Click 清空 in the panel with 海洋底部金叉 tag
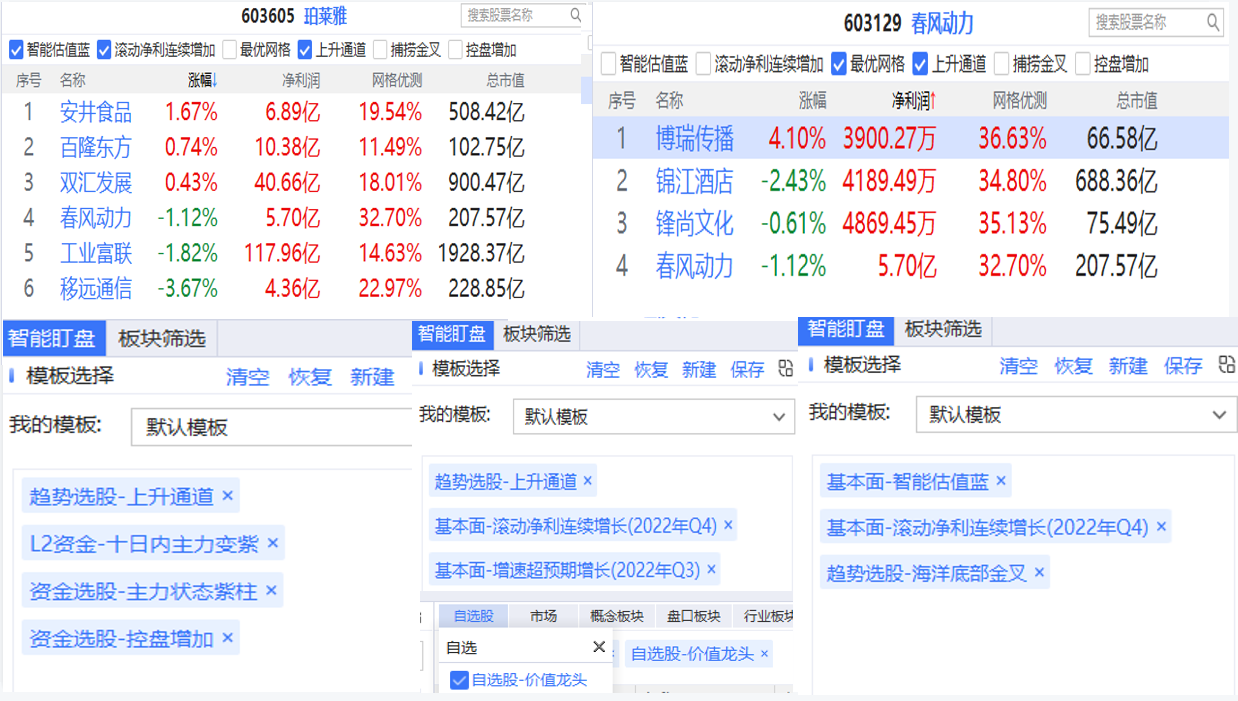This screenshot has width=1238, height=701. pyautogui.click(x=1018, y=366)
